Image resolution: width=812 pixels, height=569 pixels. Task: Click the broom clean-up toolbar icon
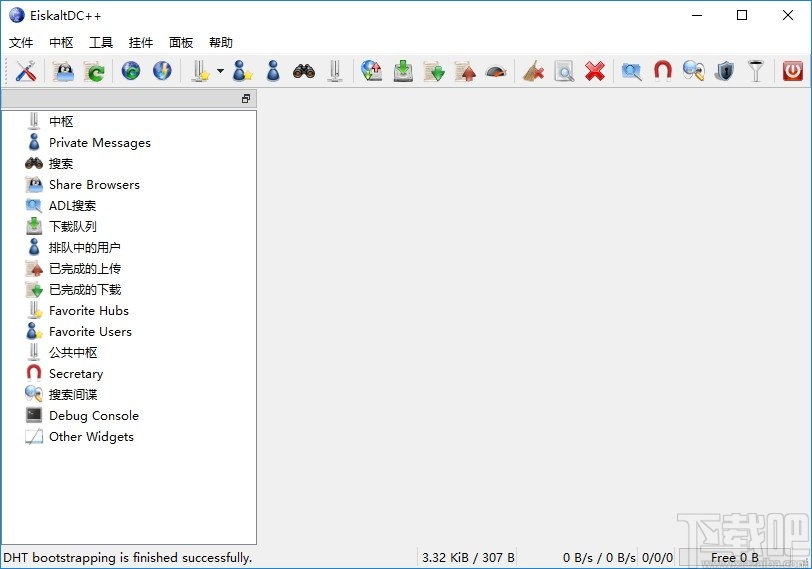tap(533, 71)
